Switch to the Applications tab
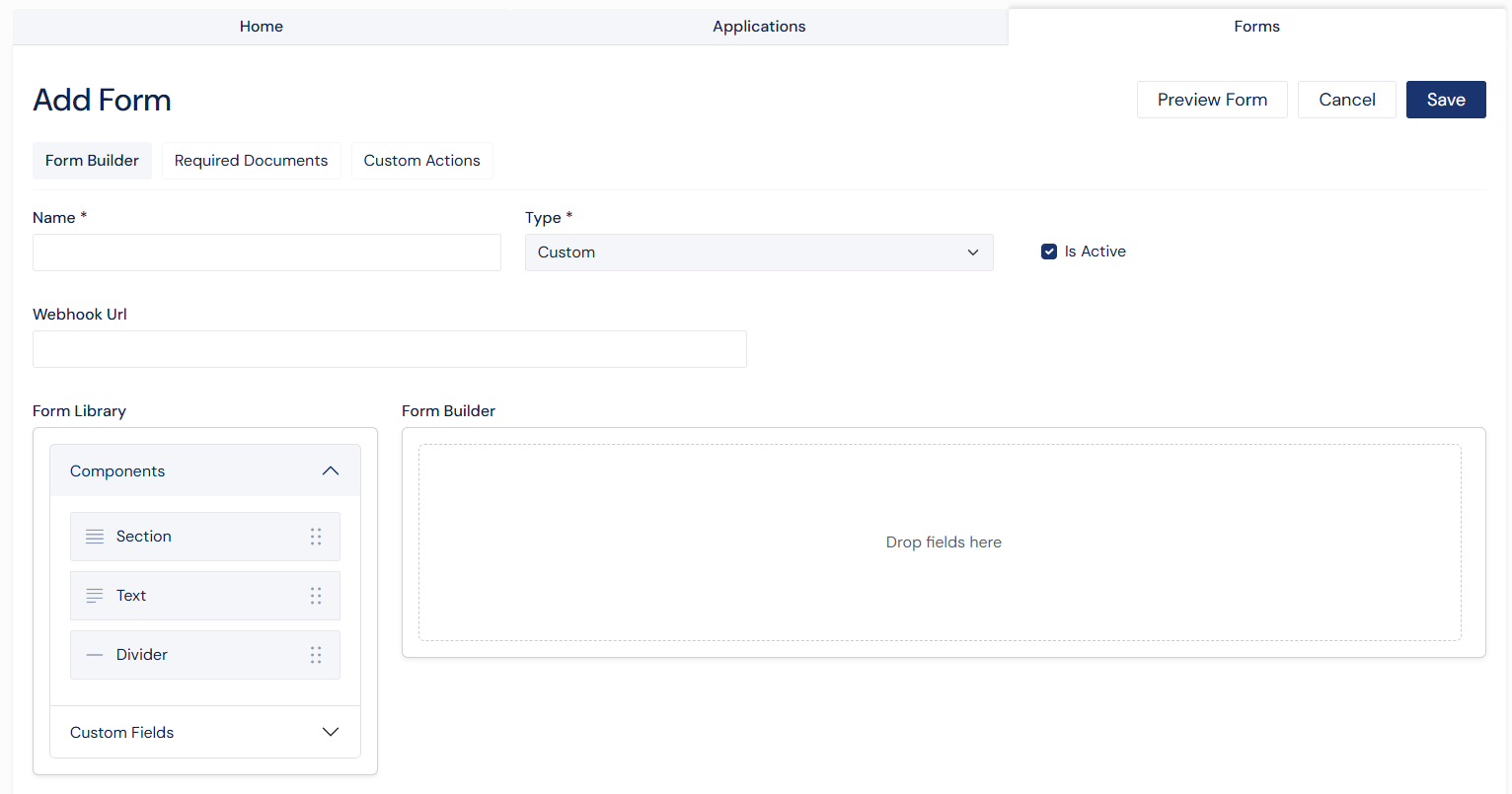Viewport: 1512px width, 794px height. tap(758, 26)
